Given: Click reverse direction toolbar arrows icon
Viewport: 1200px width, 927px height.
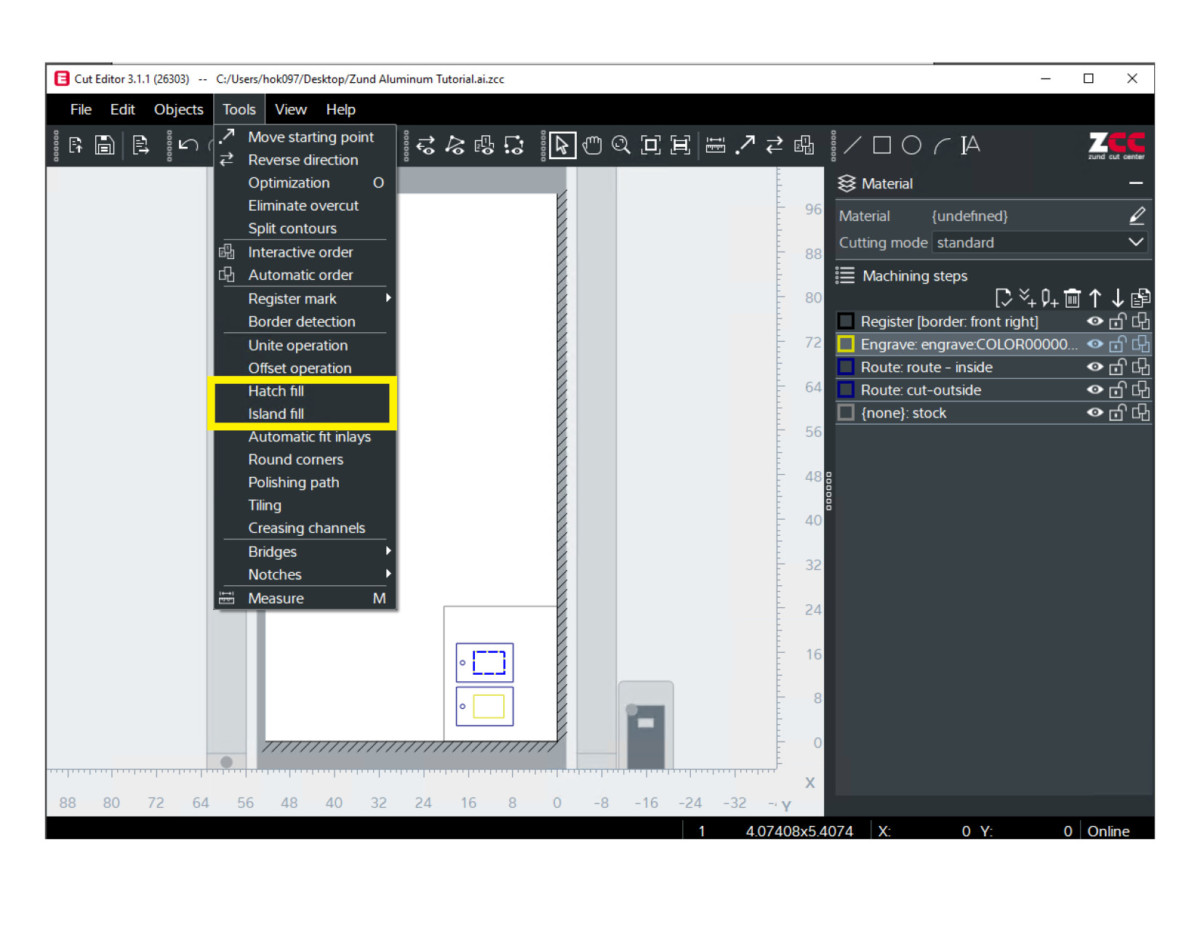Looking at the screenshot, I should (774, 146).
